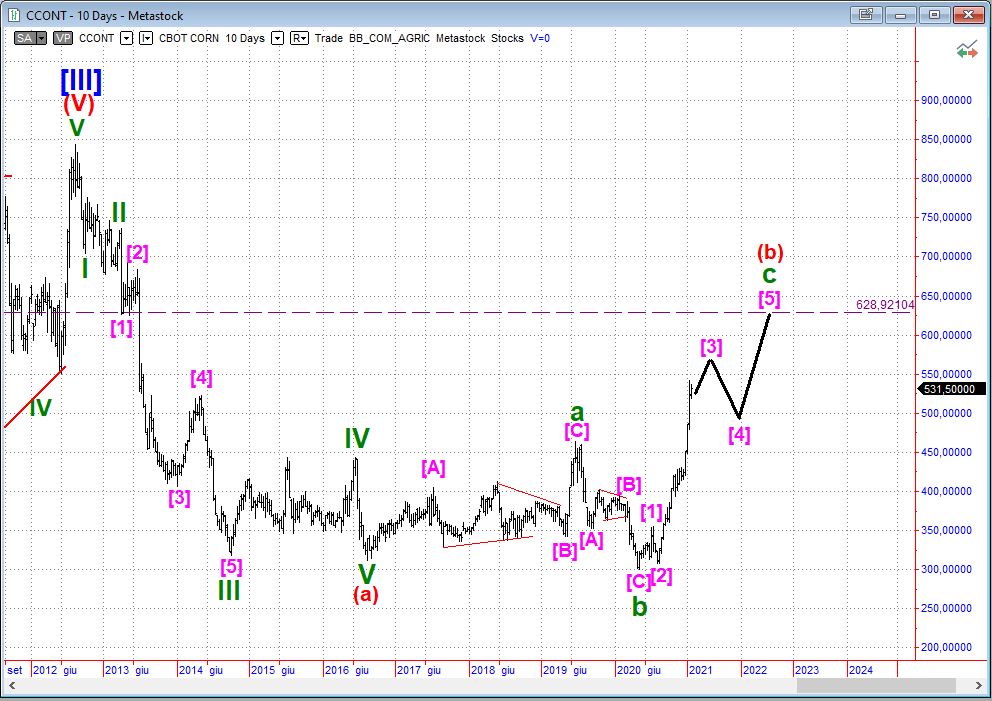Click the 10 Days periodicity text
This screenshot has height=701, width=992.
click(x=245, y=38)
